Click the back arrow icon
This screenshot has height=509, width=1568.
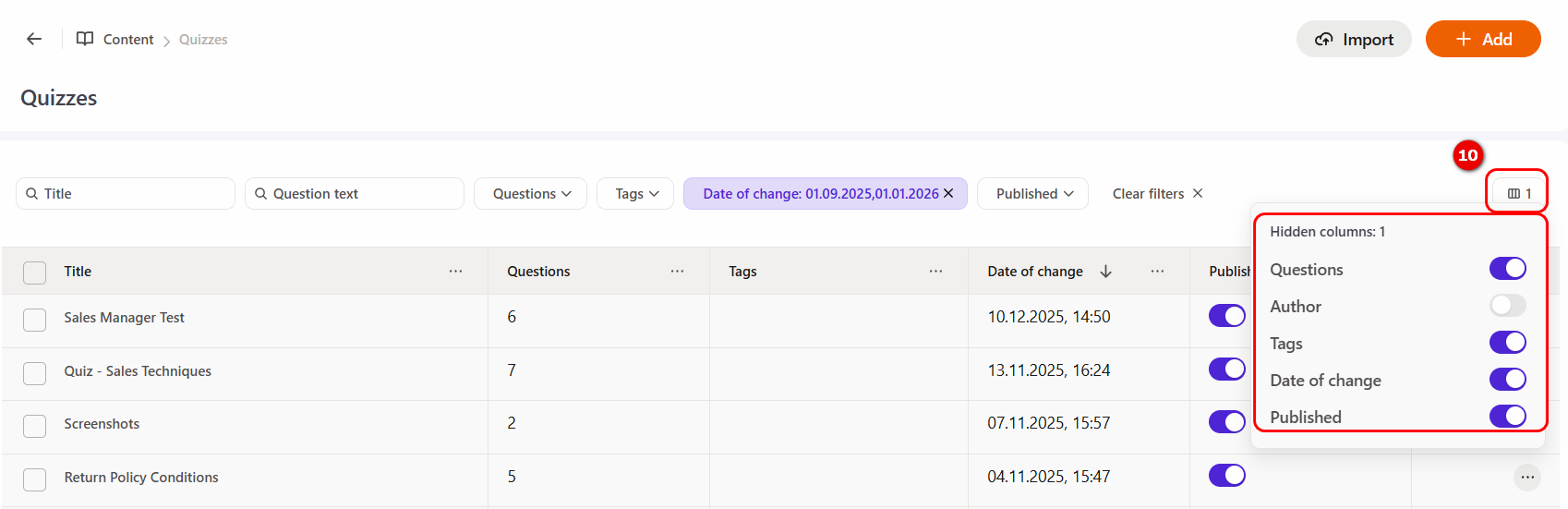pos(34,39)
